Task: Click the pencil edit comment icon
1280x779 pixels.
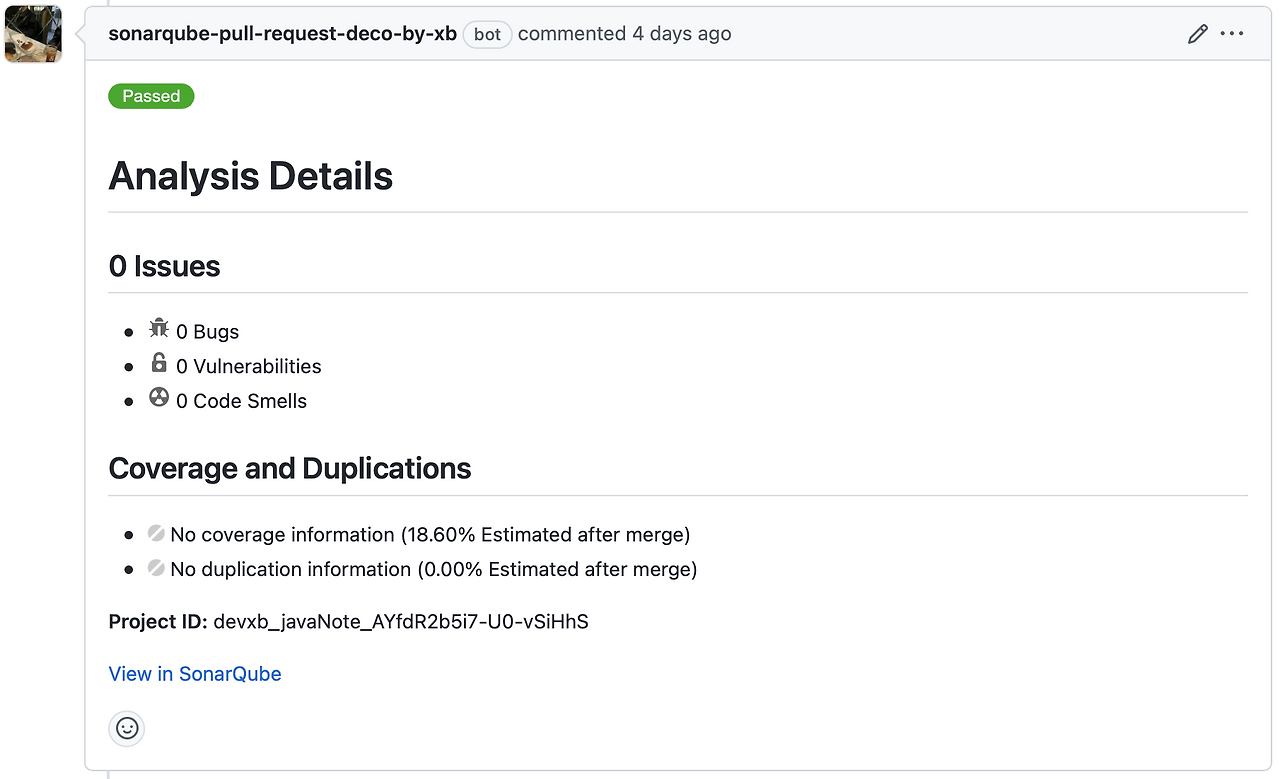Action: [1197, 34]
